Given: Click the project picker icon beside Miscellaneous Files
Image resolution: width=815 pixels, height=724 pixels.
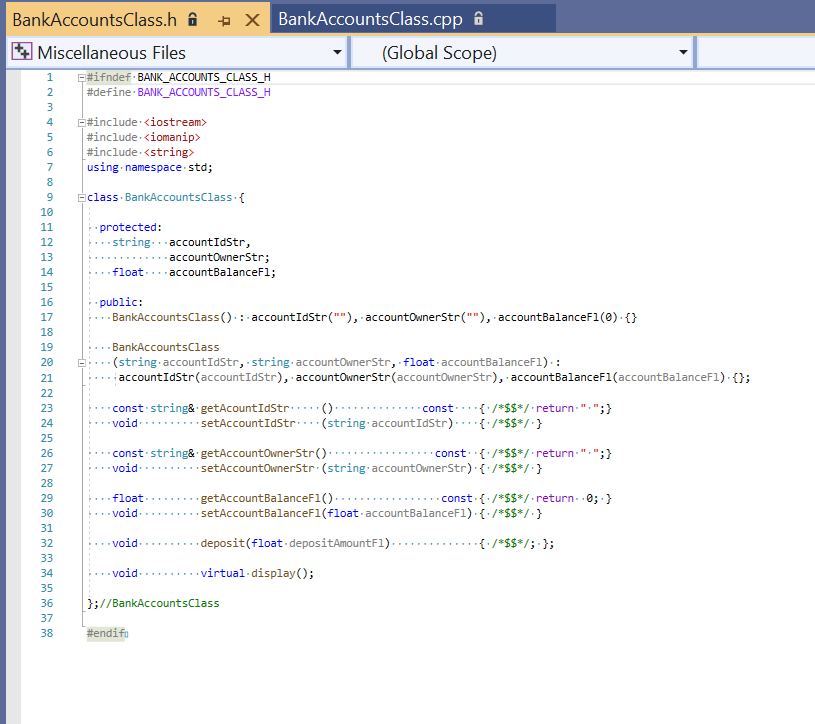Looking at the screenshot, I should click(22, 51).
